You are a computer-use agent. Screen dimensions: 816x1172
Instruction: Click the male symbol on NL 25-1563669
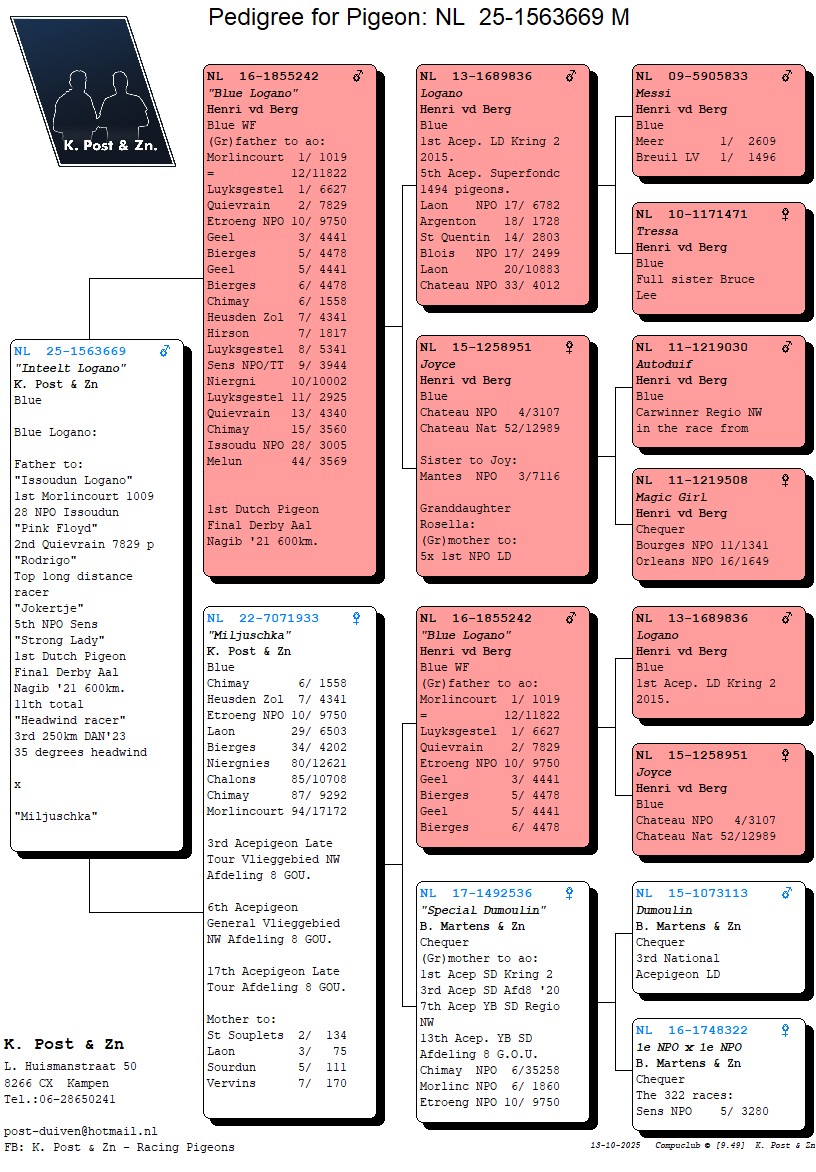(x=165, y=351)
